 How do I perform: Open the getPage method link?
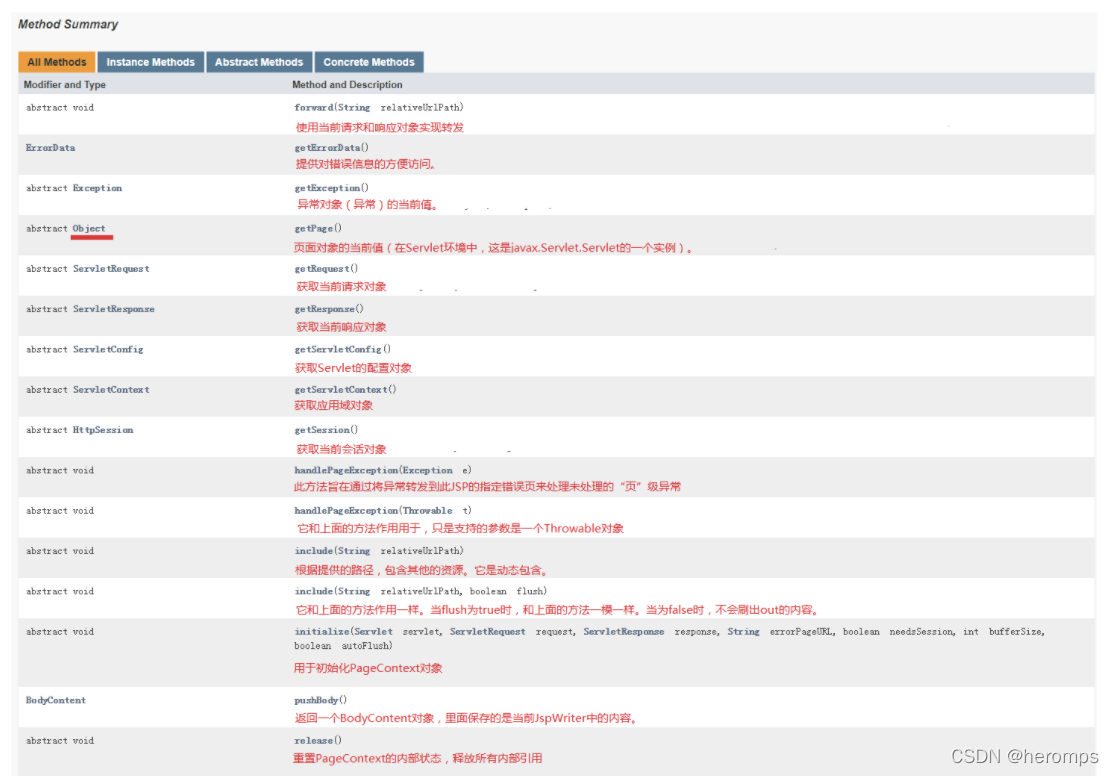point(313,229)
